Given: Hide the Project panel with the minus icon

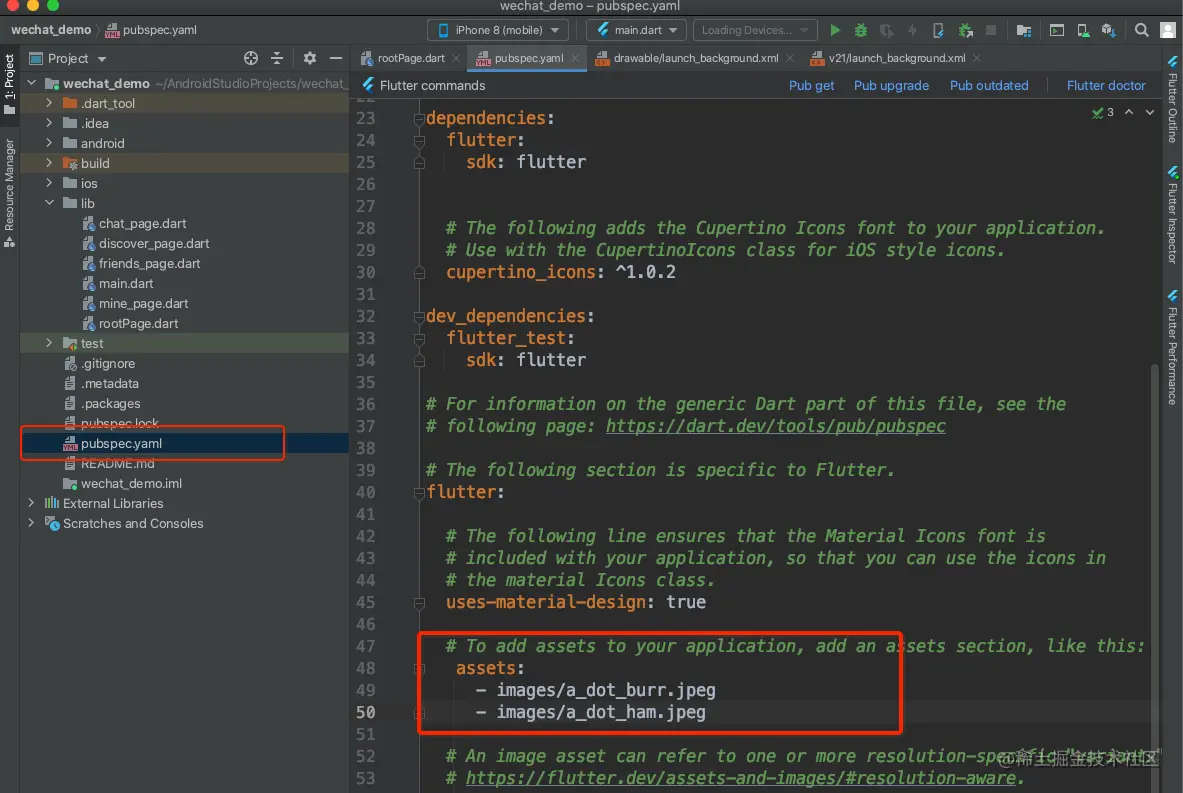Looking at the screenshot, I should point(336,58).
